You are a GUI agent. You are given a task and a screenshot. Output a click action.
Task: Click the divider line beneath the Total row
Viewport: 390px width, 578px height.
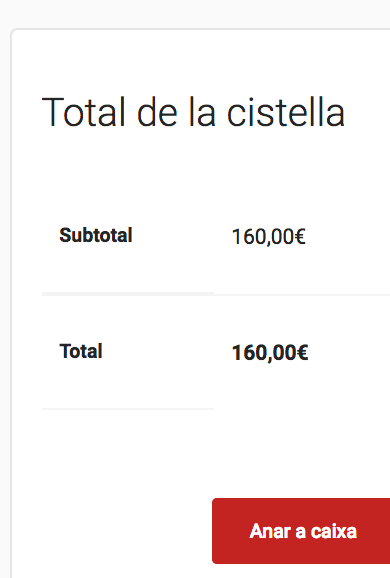coord(128,409)
